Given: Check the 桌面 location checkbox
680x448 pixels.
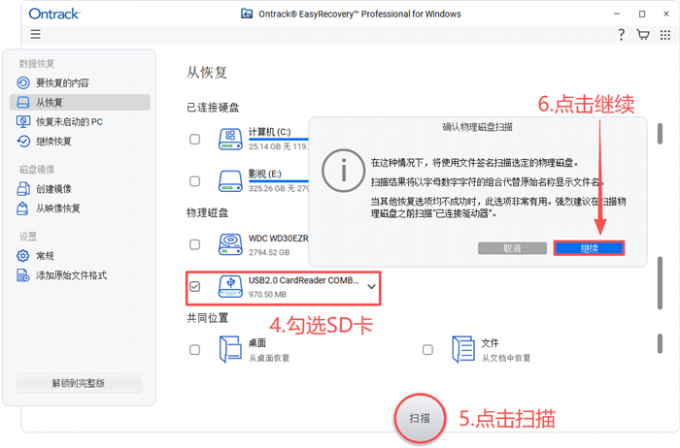Looking at the screenshot, I should point(195,350).
